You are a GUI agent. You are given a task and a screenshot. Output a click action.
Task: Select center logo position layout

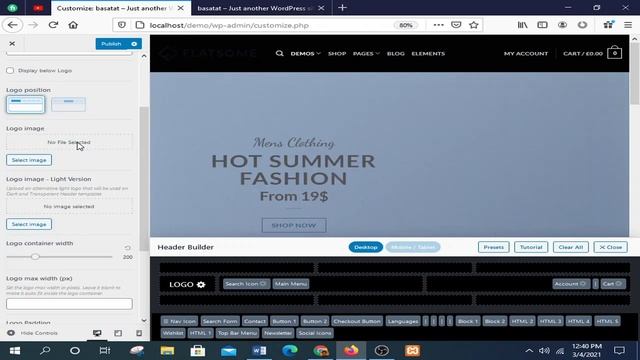click(69, 104)
